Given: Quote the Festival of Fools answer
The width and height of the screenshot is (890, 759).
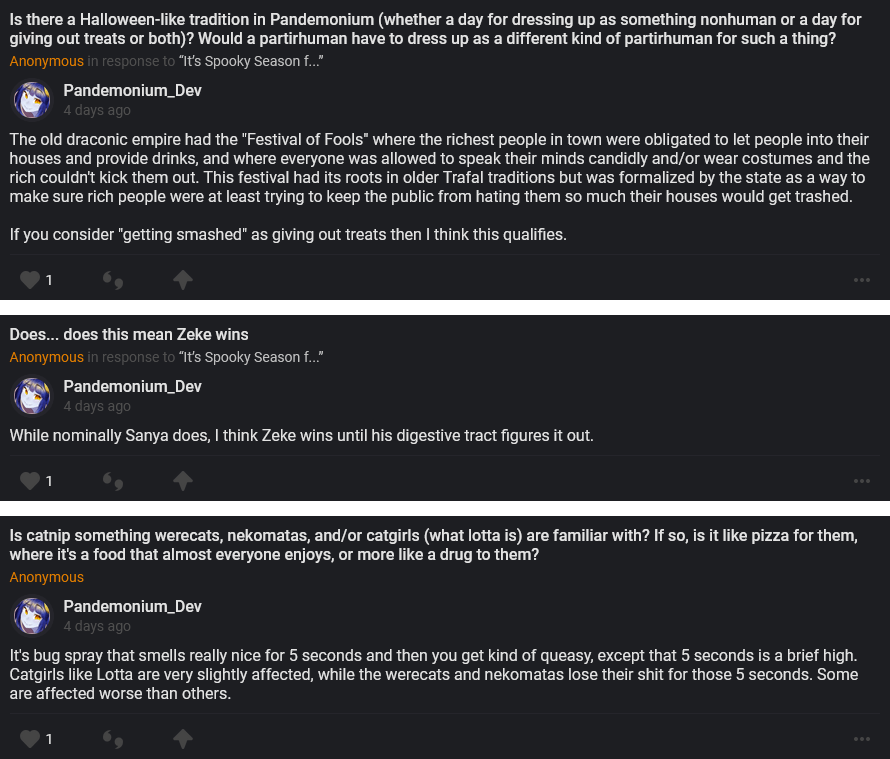Looking at the screenshot, I should pyautogui.click(x=113, y=280).
